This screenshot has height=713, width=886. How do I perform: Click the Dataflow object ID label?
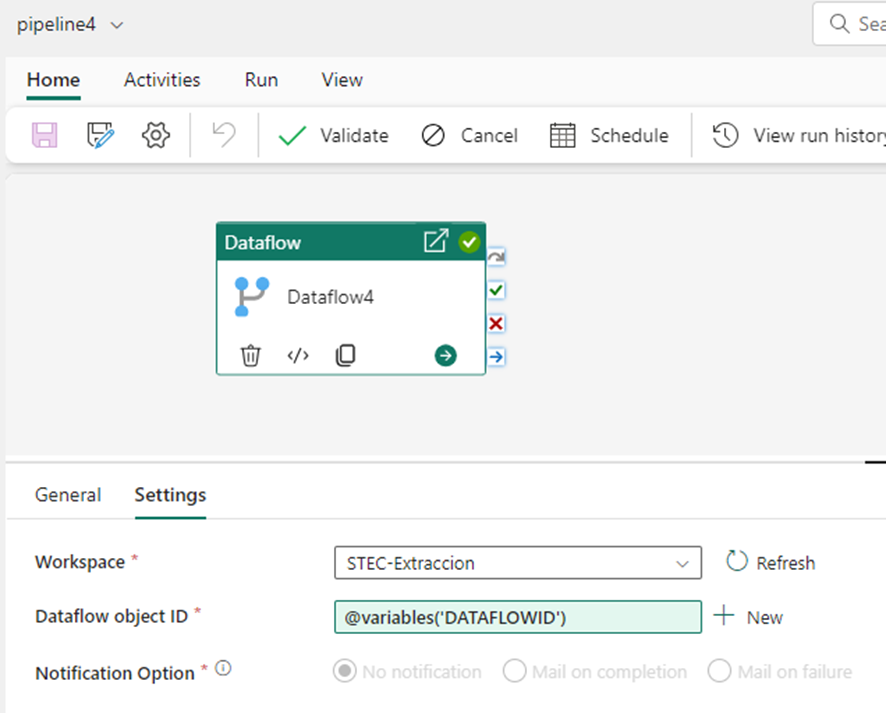[x=111, y=616]
